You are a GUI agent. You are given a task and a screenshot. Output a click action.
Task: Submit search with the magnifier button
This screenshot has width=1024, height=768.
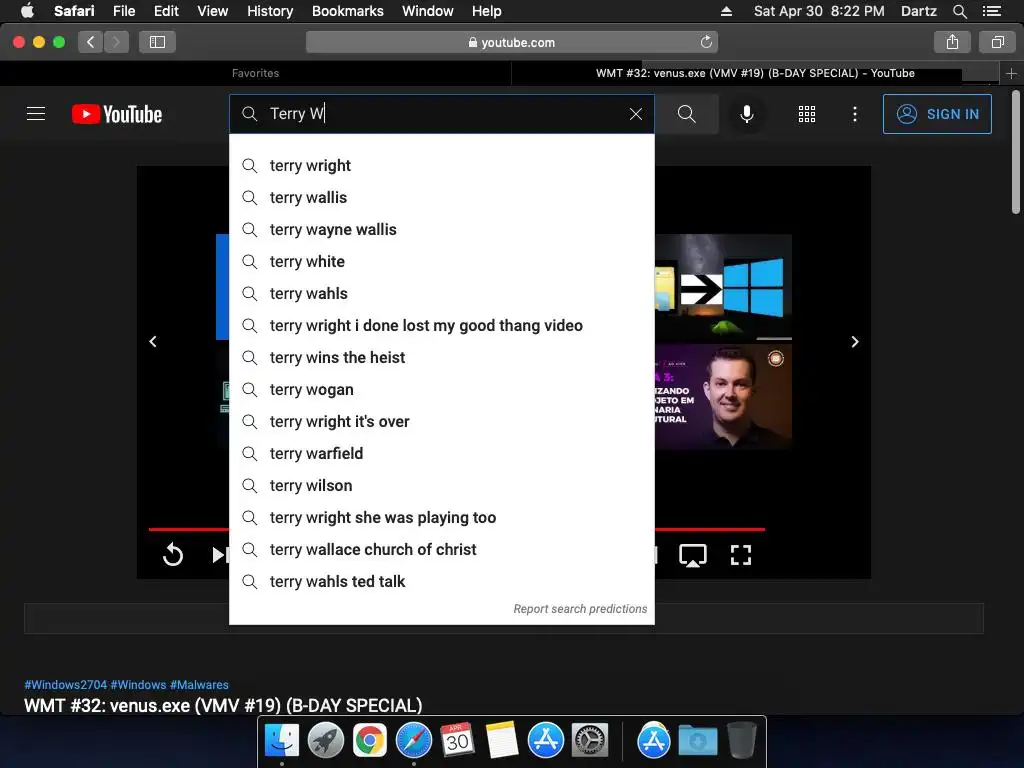(x=686, y=114)
